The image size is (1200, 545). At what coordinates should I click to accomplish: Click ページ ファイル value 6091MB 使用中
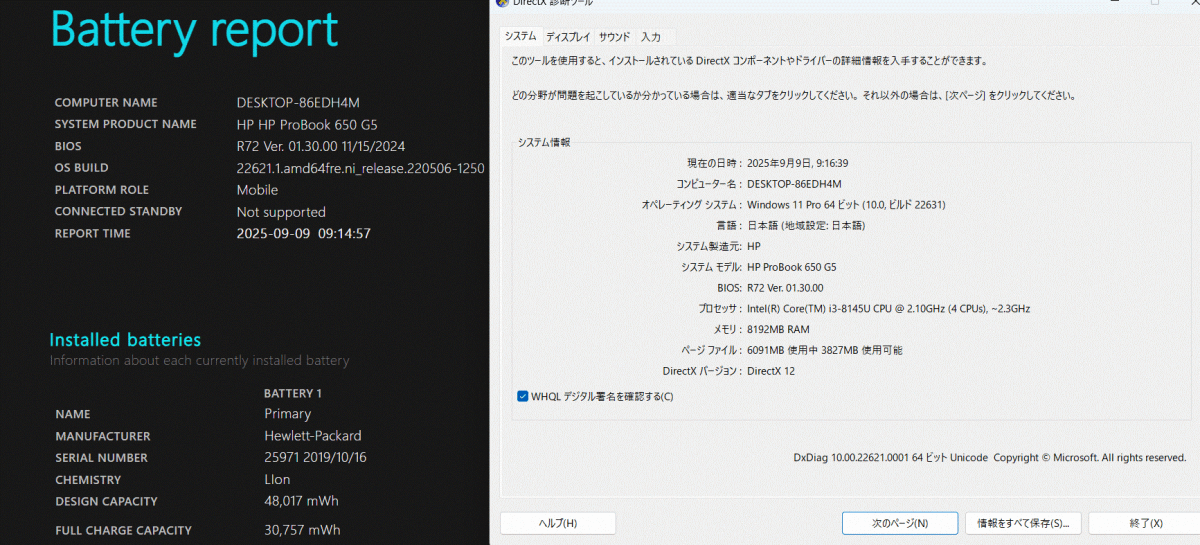[826, 350]
